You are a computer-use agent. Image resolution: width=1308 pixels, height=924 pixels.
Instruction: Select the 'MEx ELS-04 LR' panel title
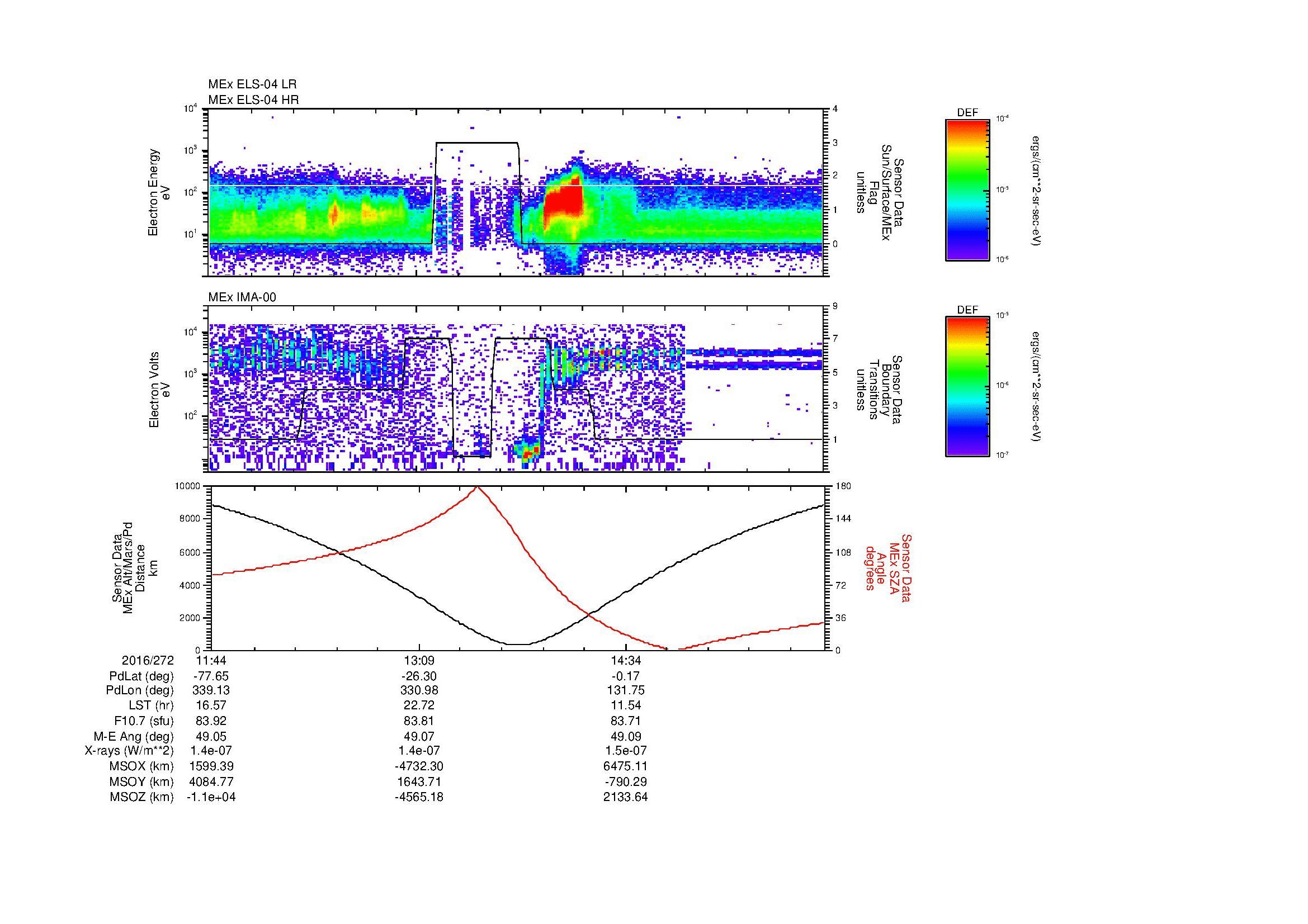252,84
